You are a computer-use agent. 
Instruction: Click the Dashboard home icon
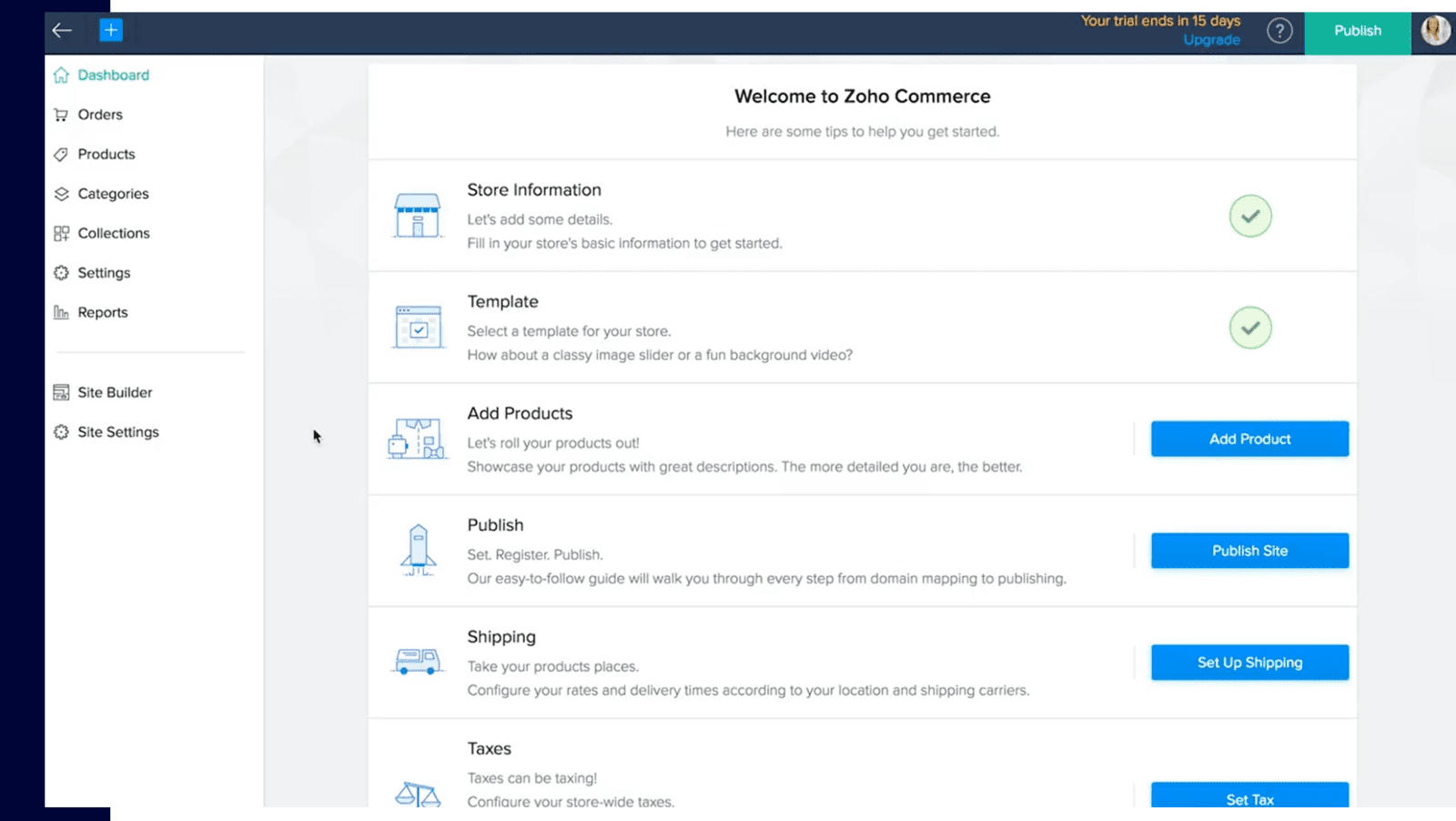tap(61, 75)
